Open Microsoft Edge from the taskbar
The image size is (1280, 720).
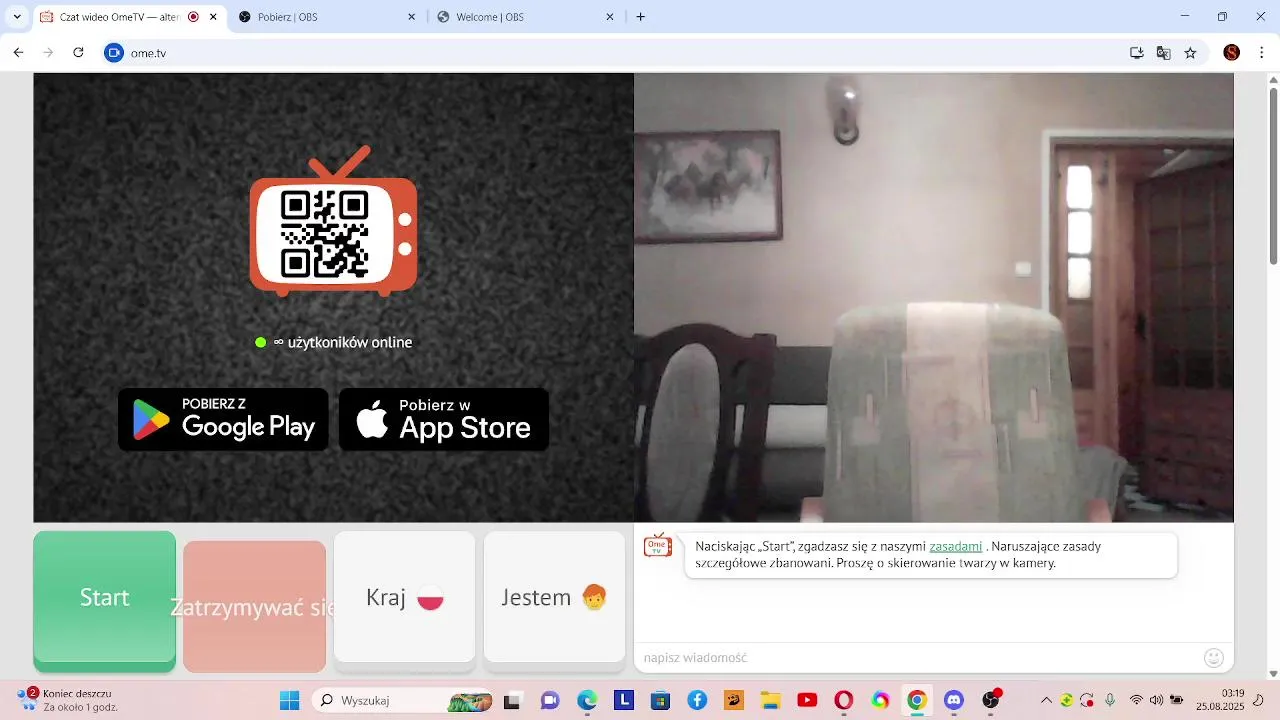pyautogui.click(x=587, y=701)
